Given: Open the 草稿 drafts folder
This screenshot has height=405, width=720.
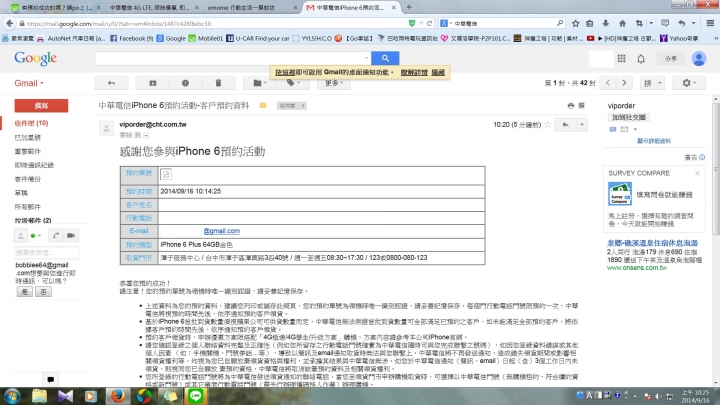Looking at the screenshot, I should (x=21, y=193).
